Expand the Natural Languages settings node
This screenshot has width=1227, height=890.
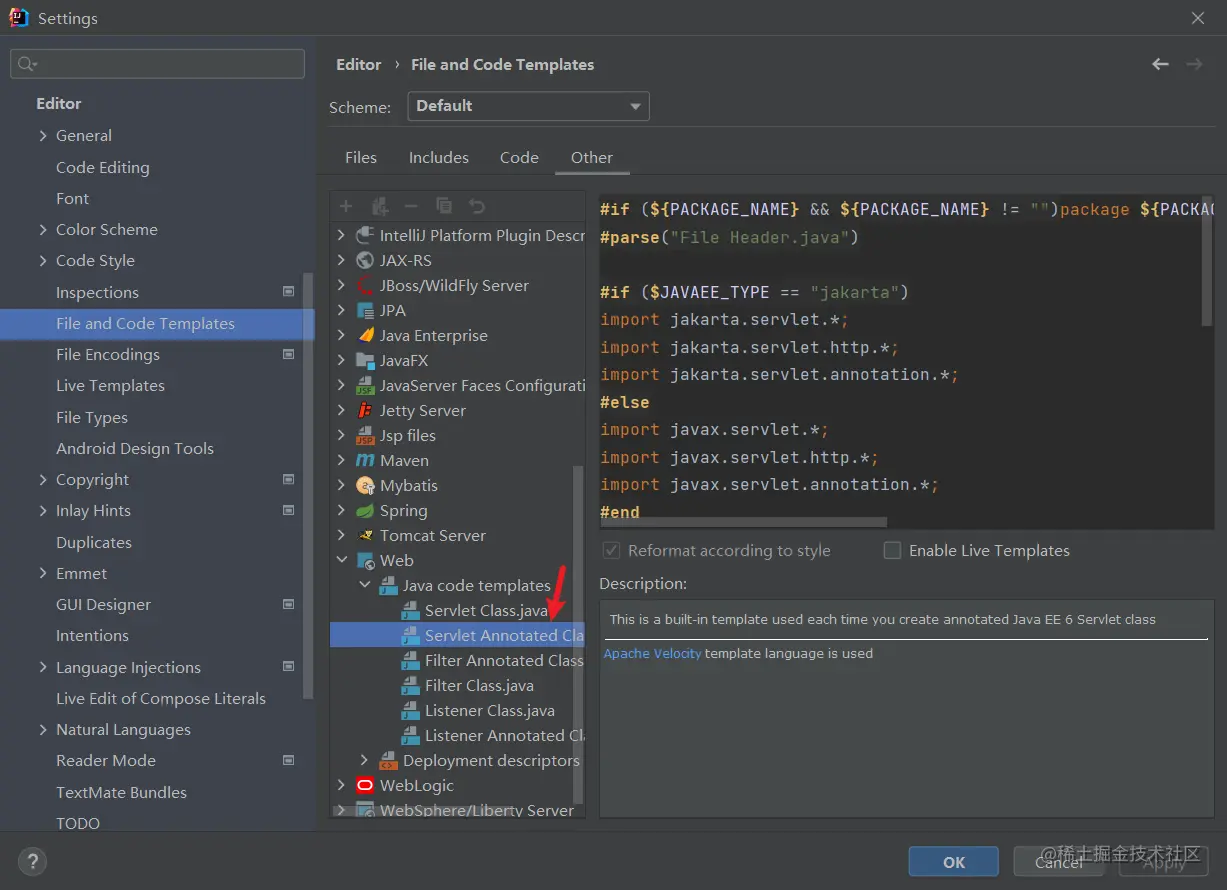coord(43,729)
